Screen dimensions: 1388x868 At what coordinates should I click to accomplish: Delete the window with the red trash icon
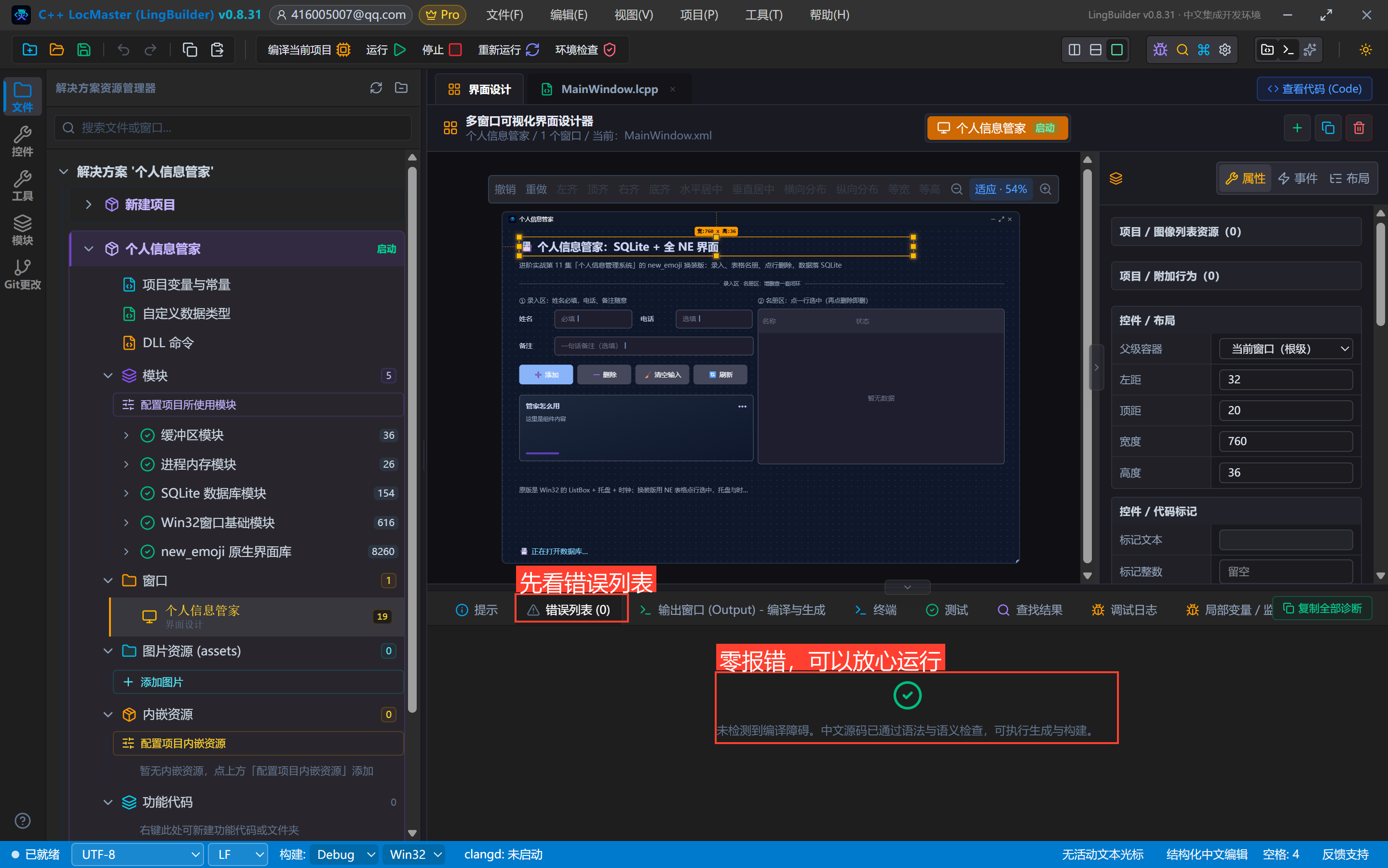pos(1359,128)
